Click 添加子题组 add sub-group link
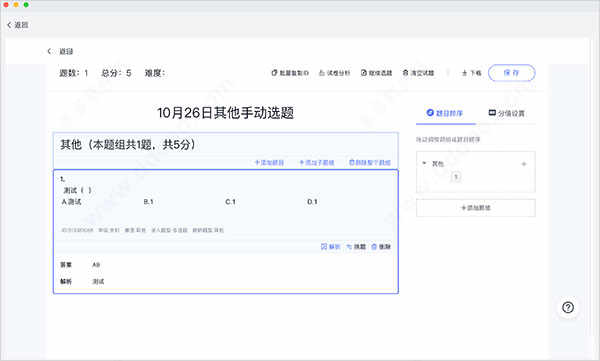600x361 pixels. (x=317, y=162)
